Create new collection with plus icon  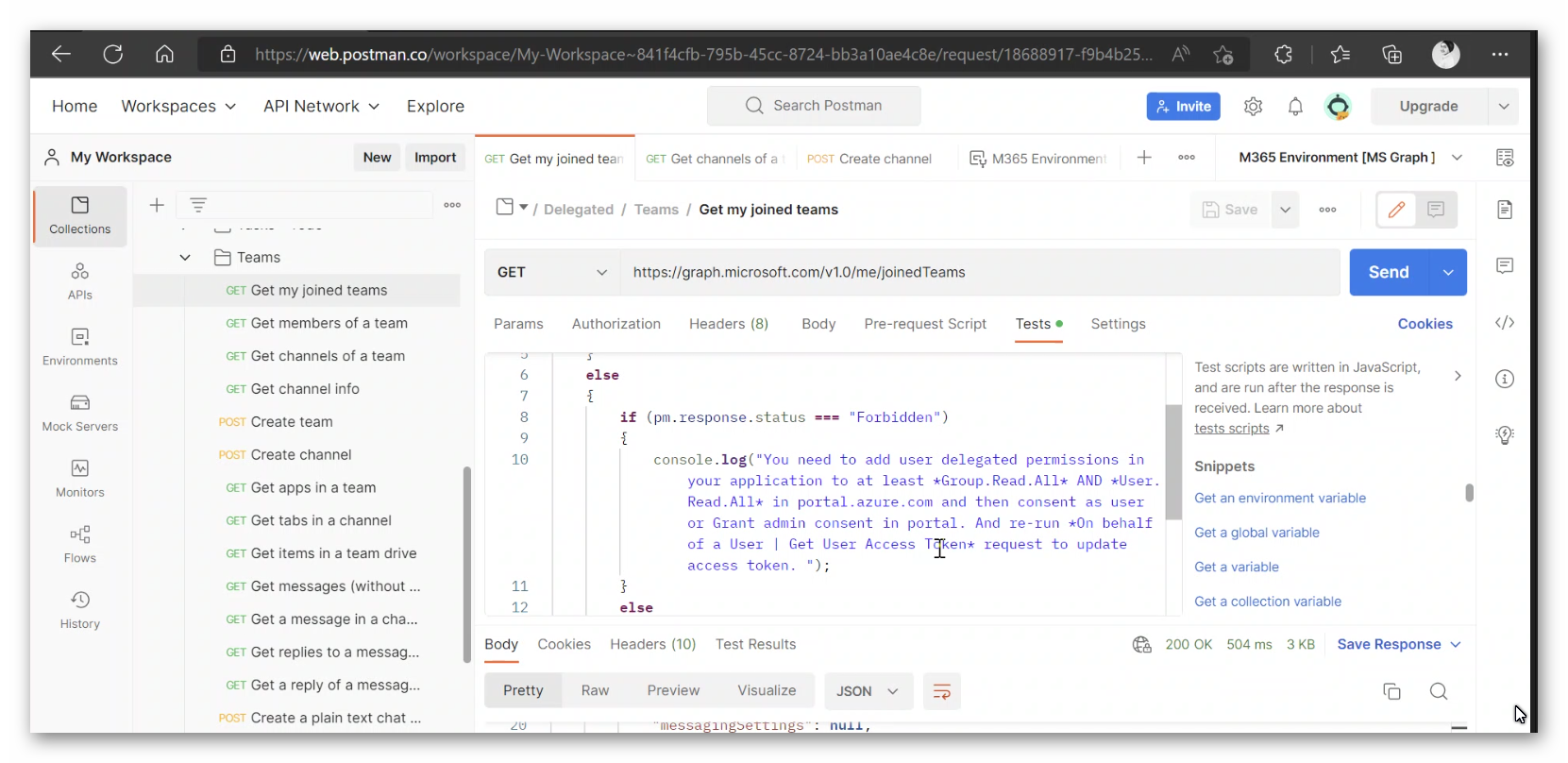click(x=157, y=205)
